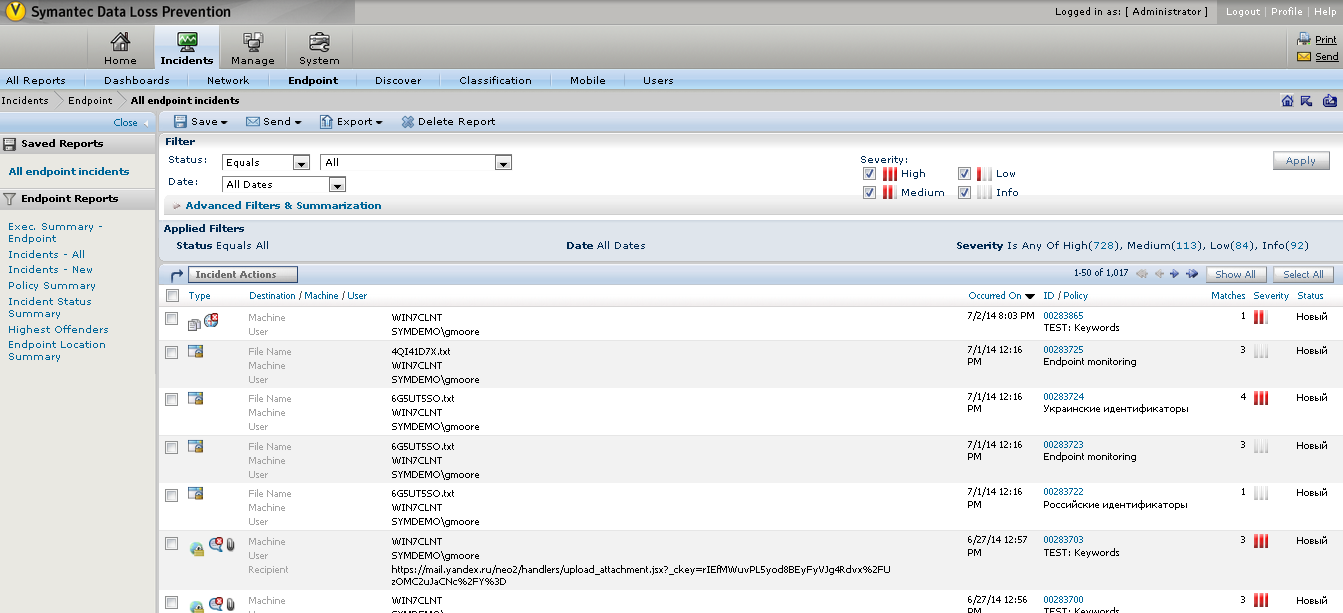1343x613 pixels.
Task: Click the attachment paperclip icon for incident 00283703
Action: 230,545
